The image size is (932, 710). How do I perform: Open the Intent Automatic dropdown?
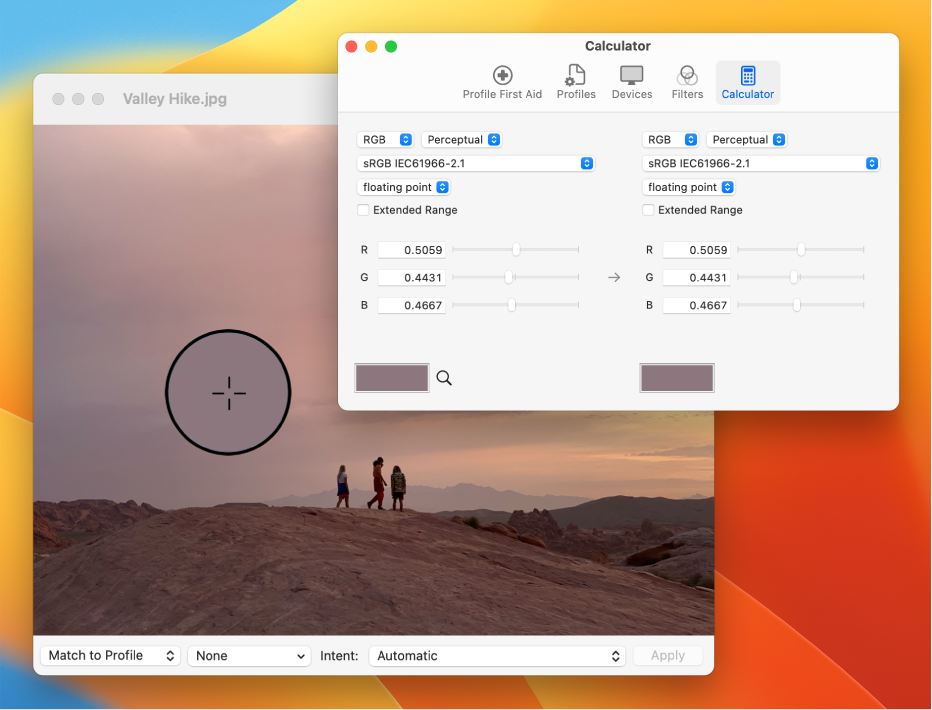[x=497, y=655]
